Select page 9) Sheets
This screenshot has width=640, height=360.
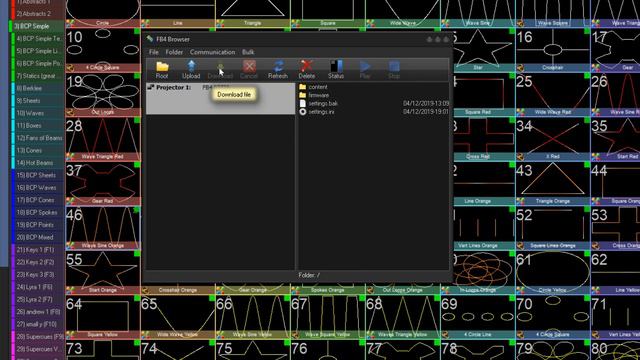pos(38,101)
